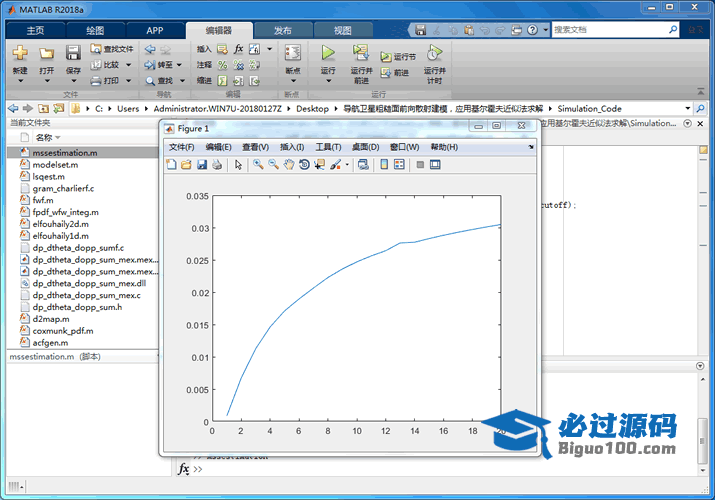Open the Tools(T) menu in Figure 1
This screenshot has height=500, width=715.
[328, 147]
